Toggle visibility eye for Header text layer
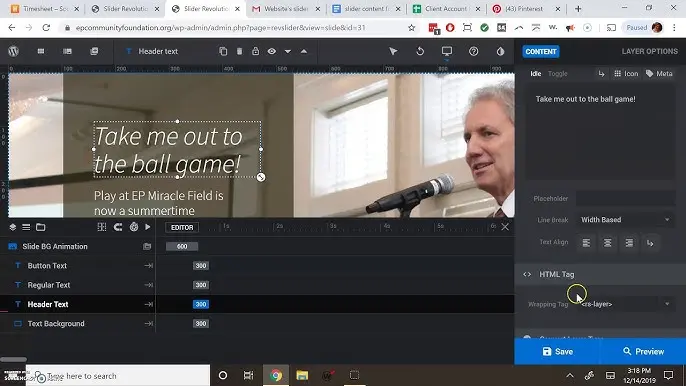Image resolution: width=686 pixels, height=386 pixels. click(272, 51)
